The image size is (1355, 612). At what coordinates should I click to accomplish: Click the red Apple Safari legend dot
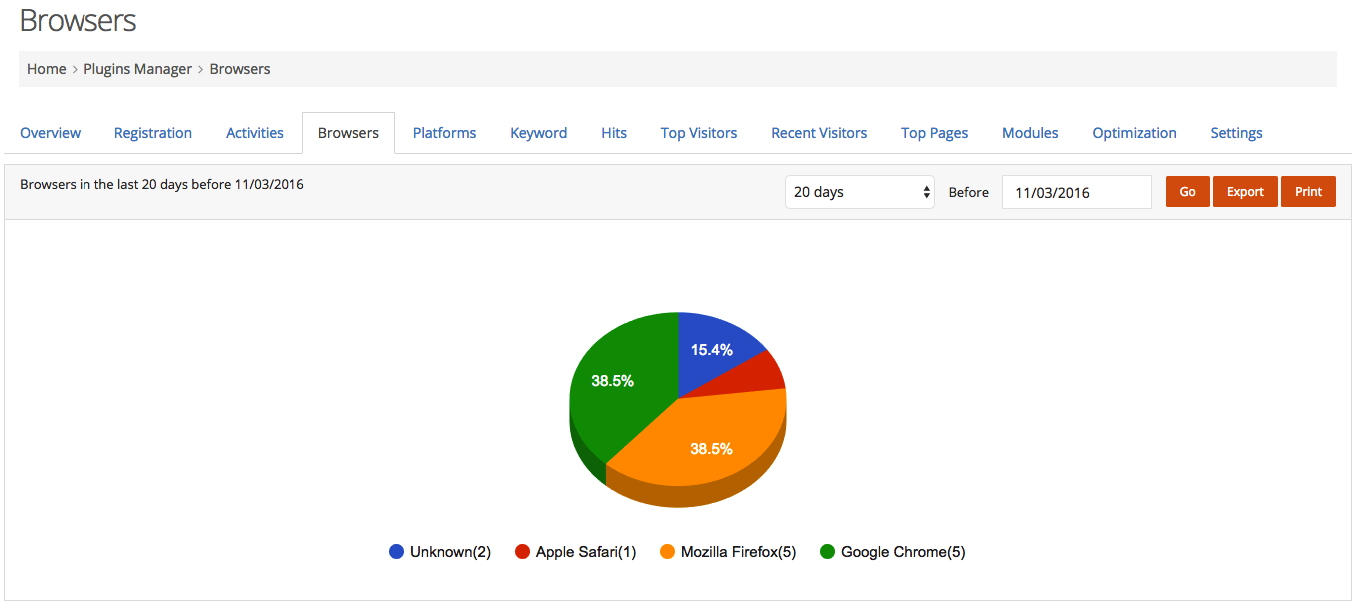point(522,552)
